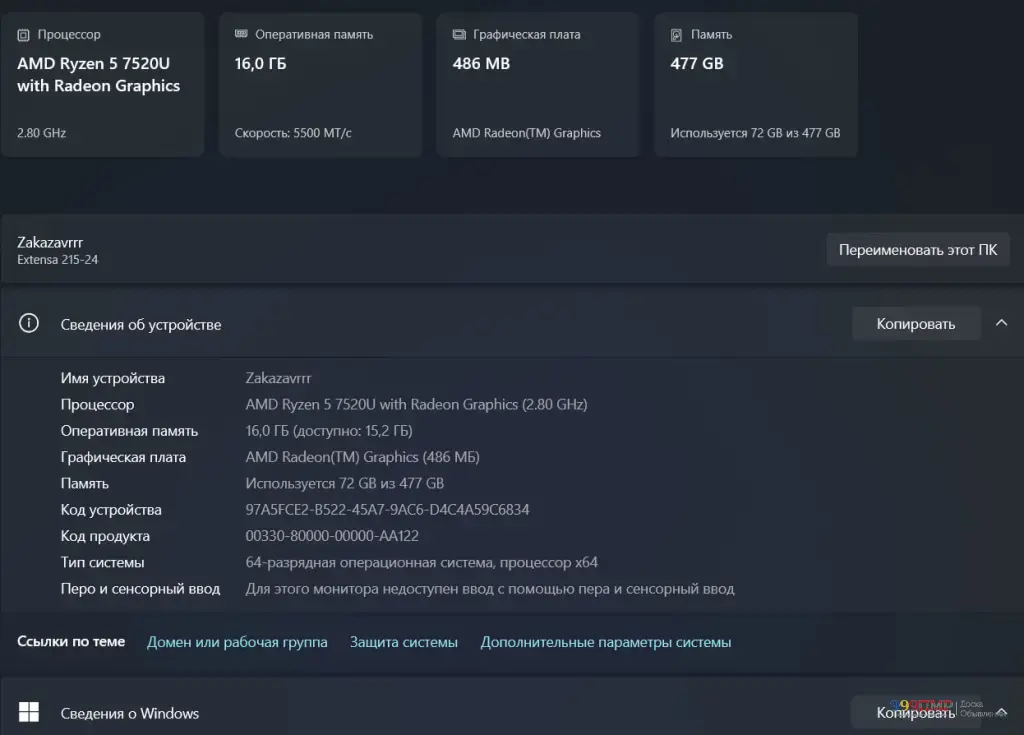Click the Тип системы label
The height and width of the screenshot is (735, 1024).
click(103, 563)
